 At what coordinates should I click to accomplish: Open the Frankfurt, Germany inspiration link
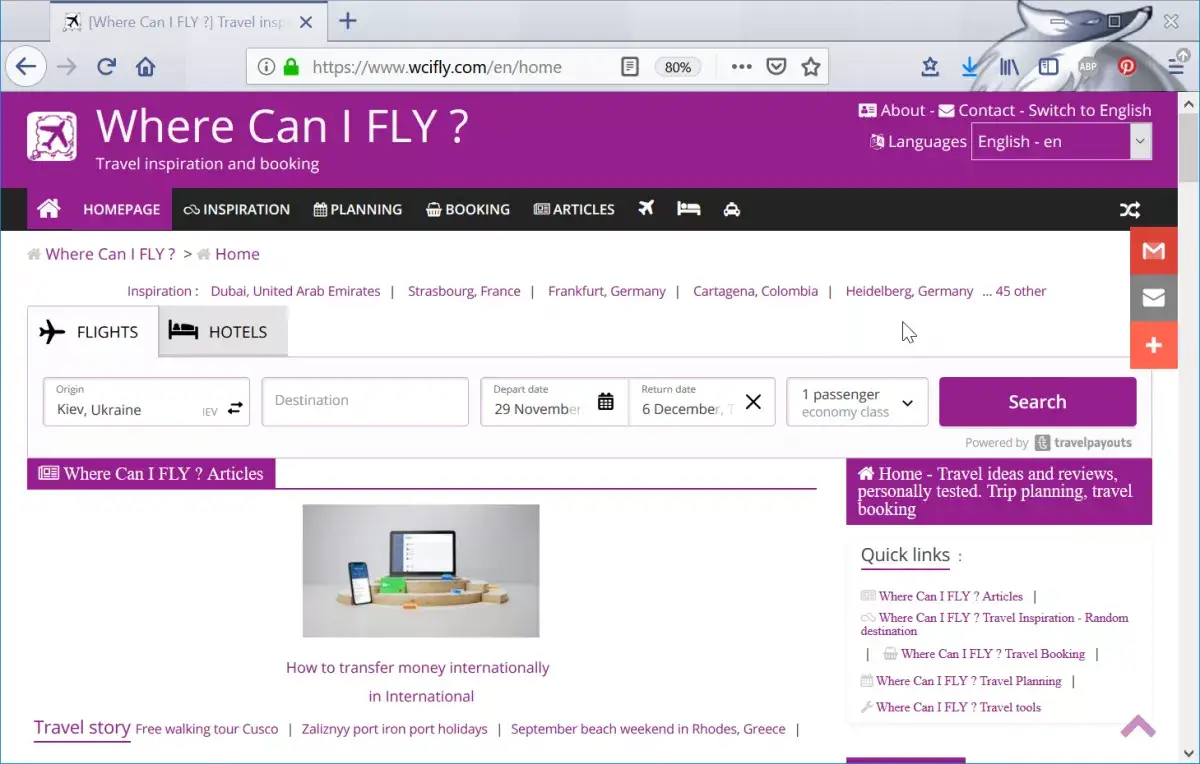click(607, 291)
